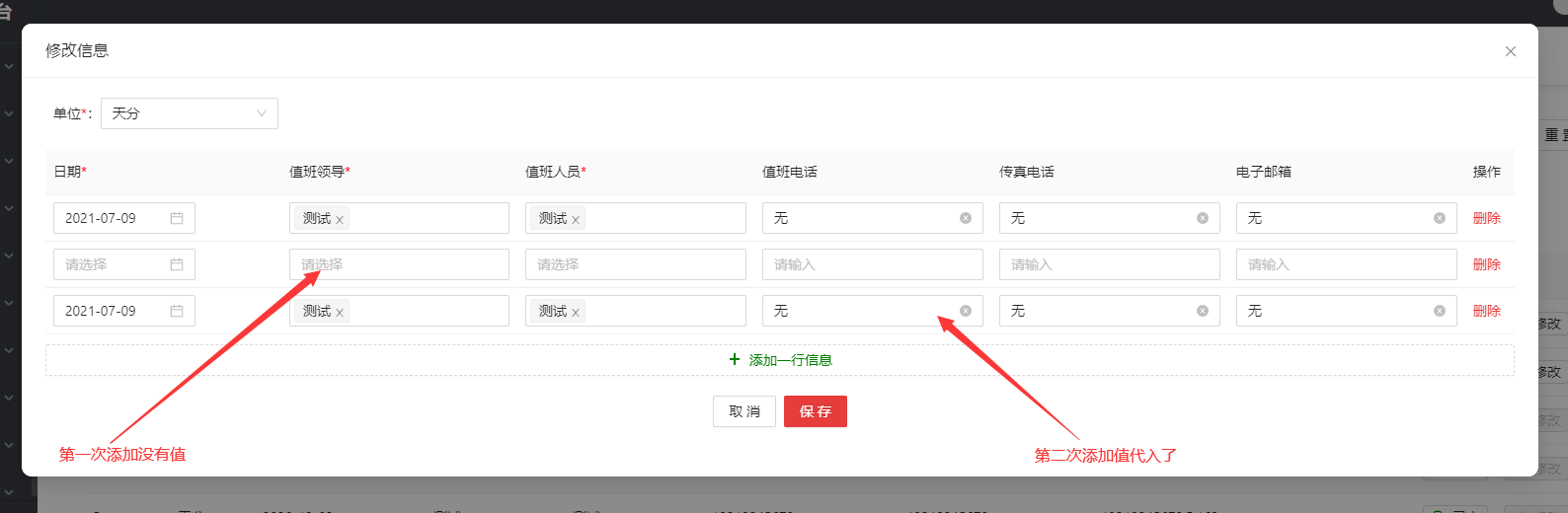Click the empty 传真电话 input in the second row
The image size is (1568, 513).
[x=1110, y=264]
